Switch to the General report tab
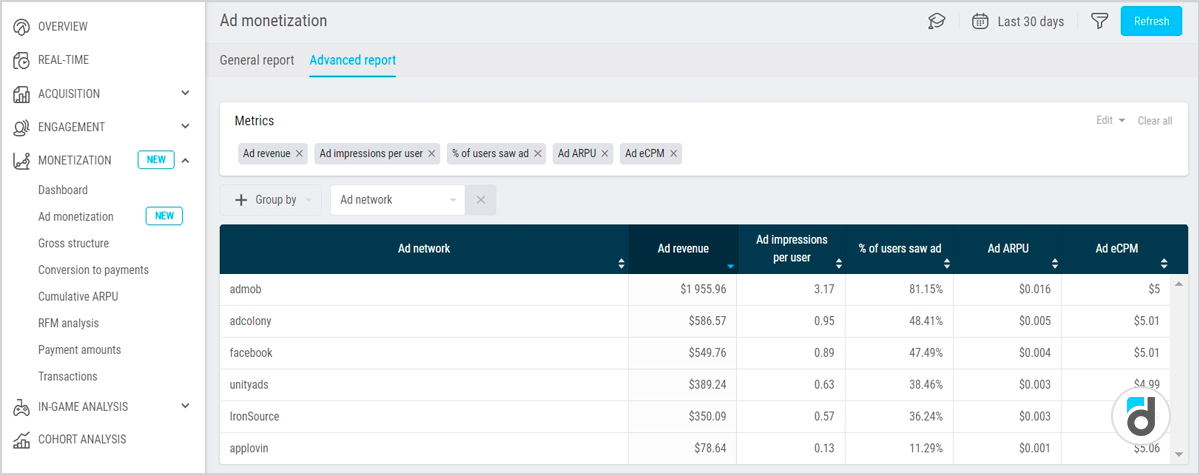1200x475 pixels. coord(257,61)
